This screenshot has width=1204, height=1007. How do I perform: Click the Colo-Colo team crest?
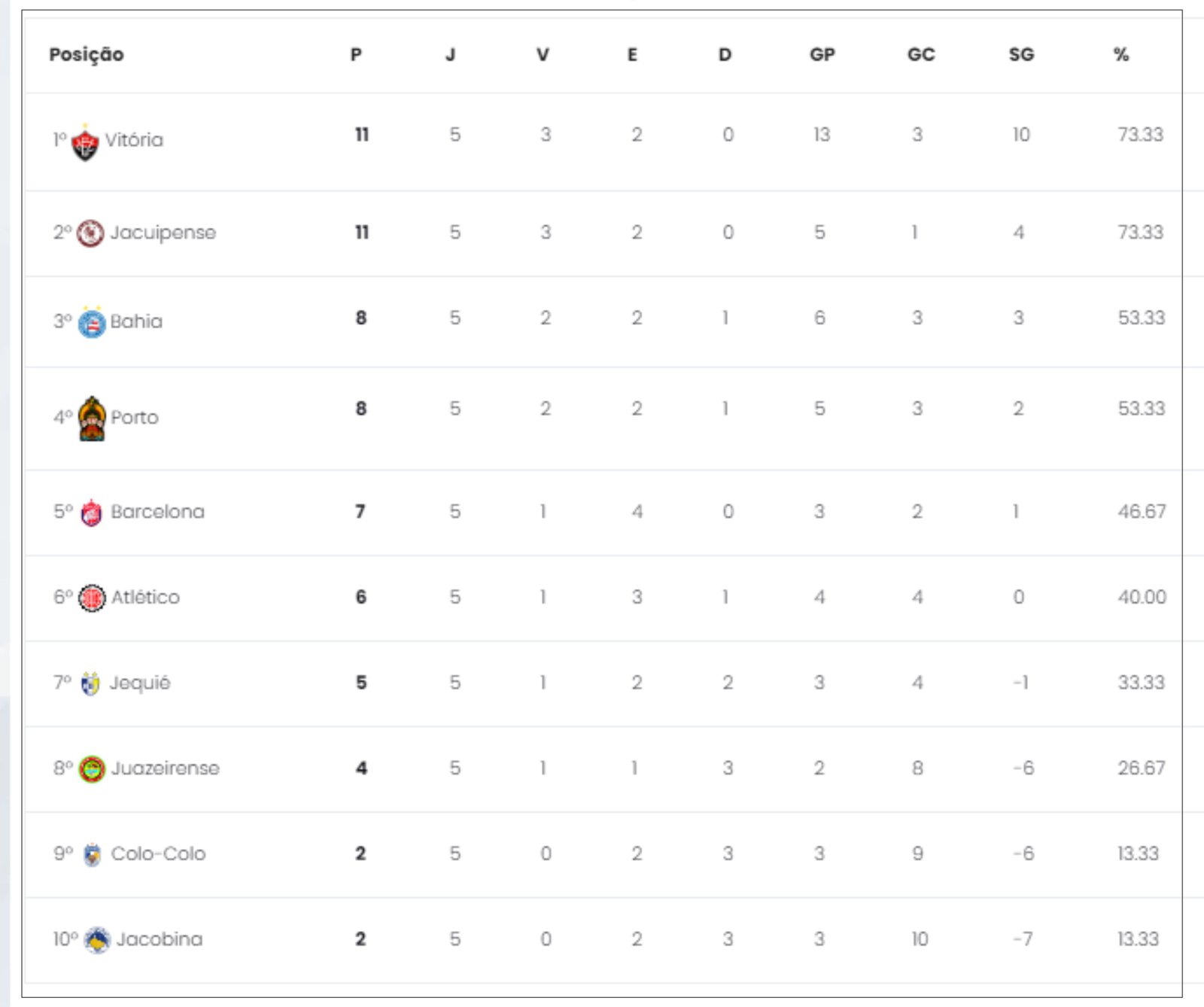coord(92,855)
